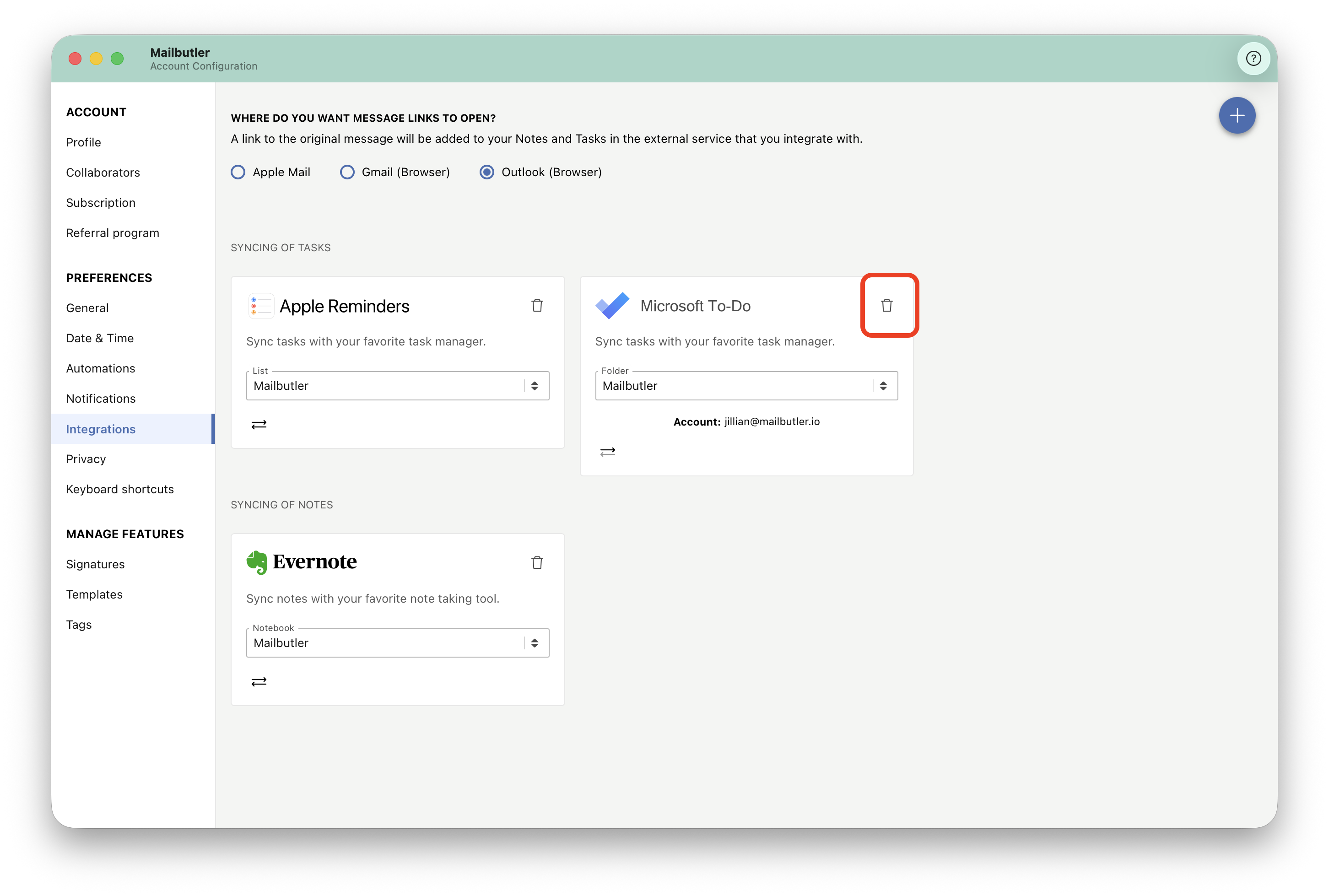Open Keyboard shortcuts preferences
The width and height of the screenshot is (1329, 896).
[120, 490]
